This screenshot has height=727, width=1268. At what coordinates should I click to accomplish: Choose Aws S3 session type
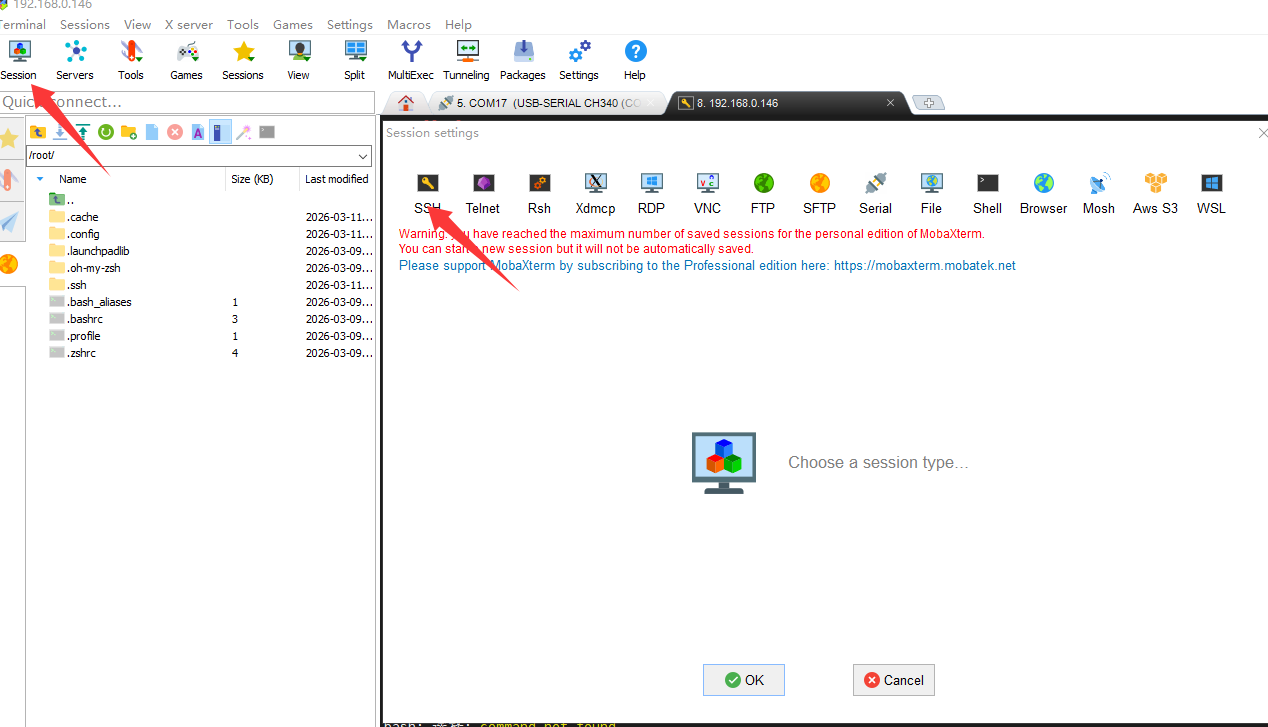pos(1155,194)
